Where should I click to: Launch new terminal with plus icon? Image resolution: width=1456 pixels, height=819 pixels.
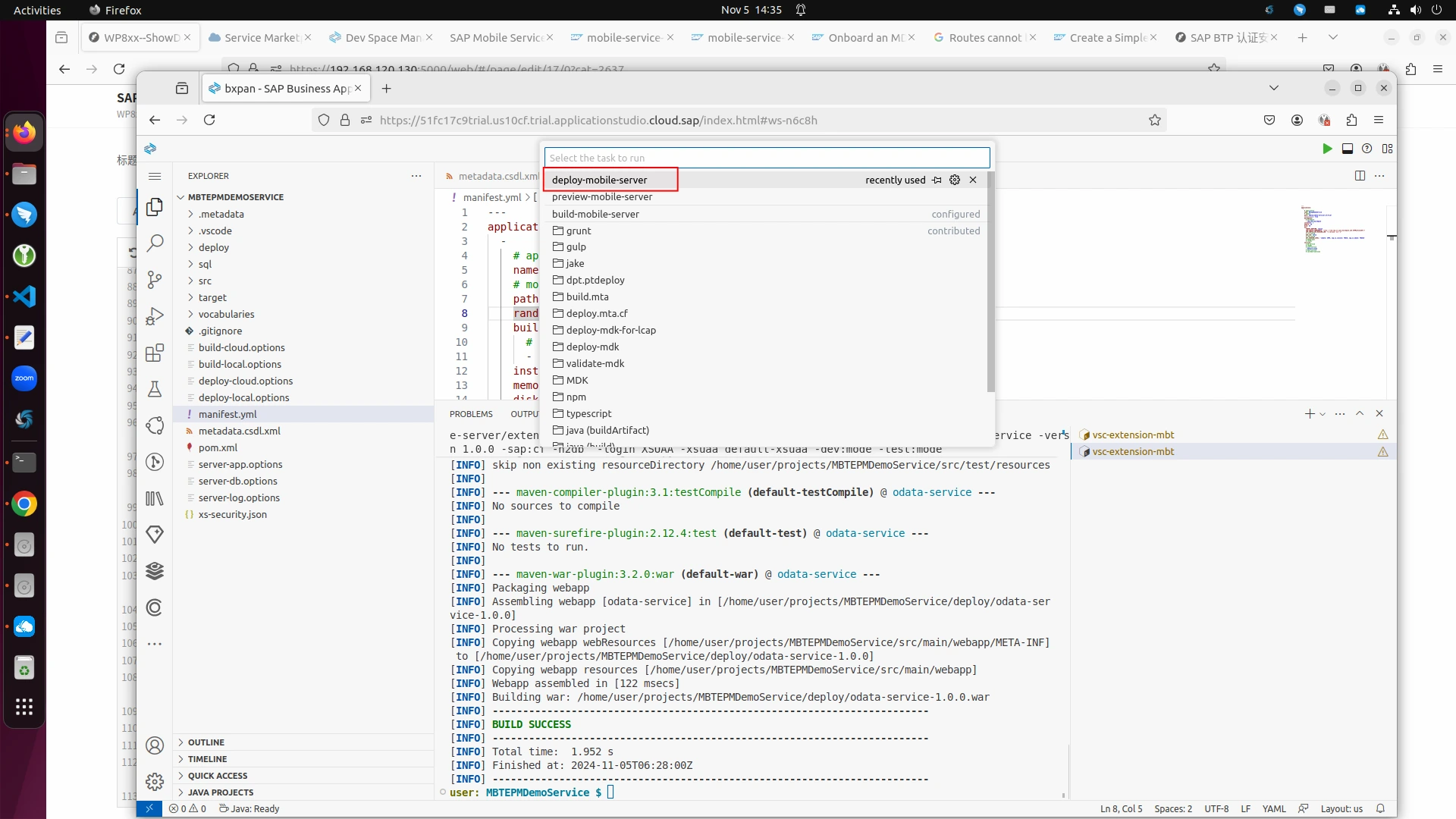pos(1310,413)
